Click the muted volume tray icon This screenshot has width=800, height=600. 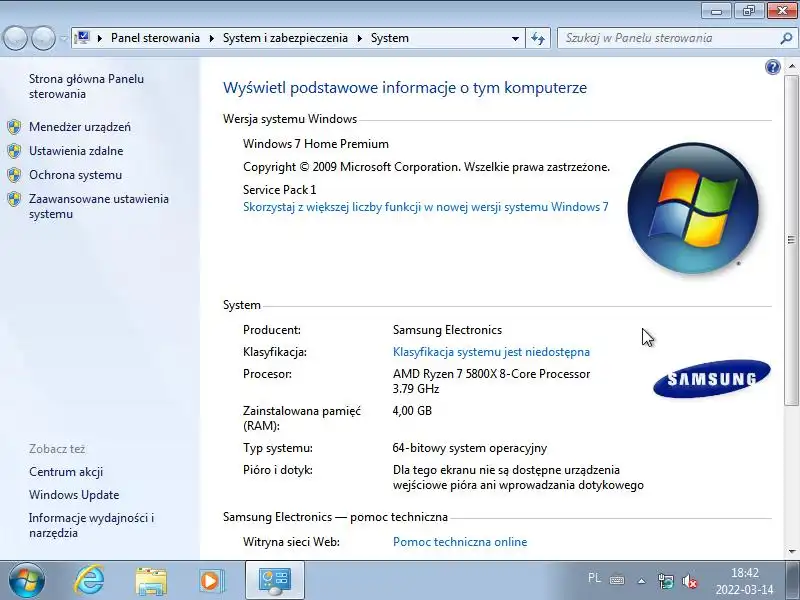click(689, 581)
